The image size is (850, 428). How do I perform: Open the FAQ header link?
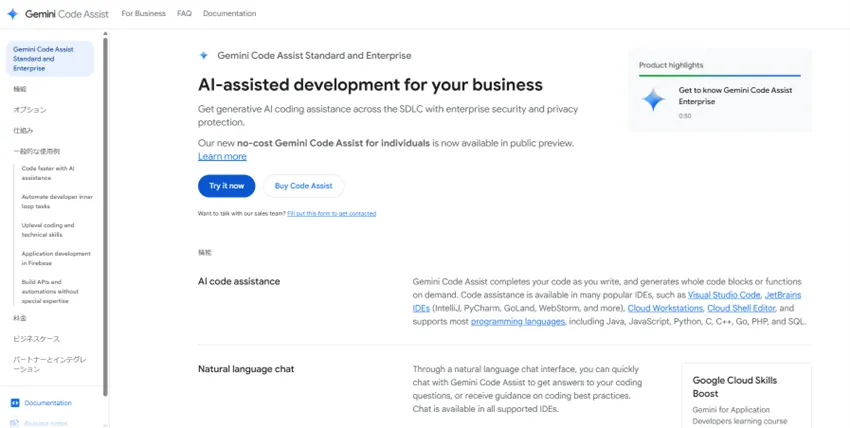coord(184,14)
